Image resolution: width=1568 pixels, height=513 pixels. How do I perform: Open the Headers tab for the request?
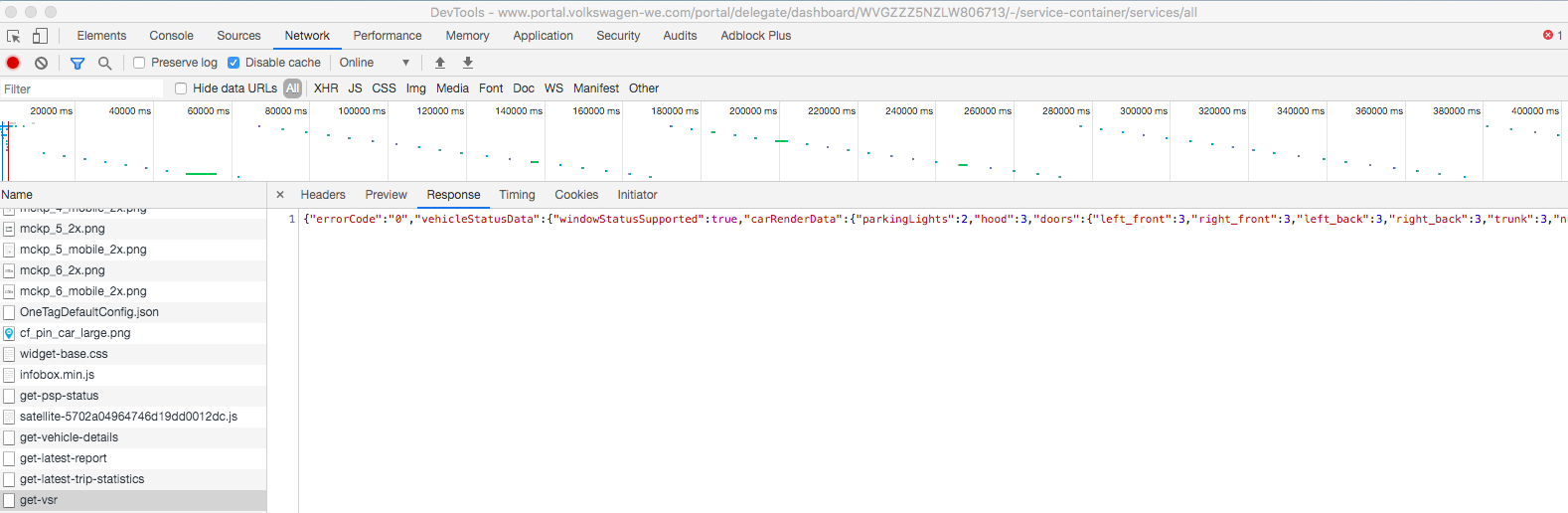(x=323, y=195)
